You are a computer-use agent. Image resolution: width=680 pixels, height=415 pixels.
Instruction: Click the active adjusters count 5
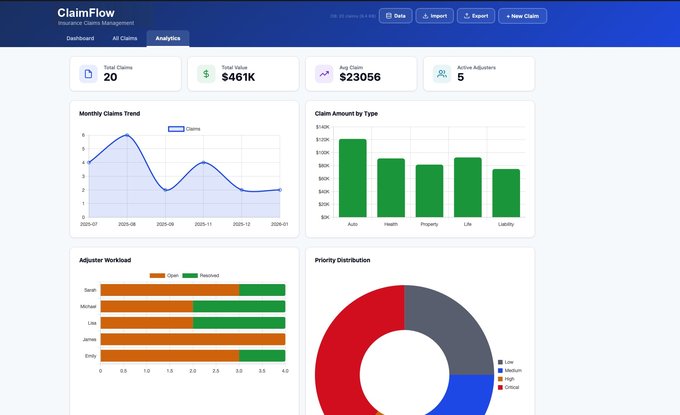click(x=461, y=77)
